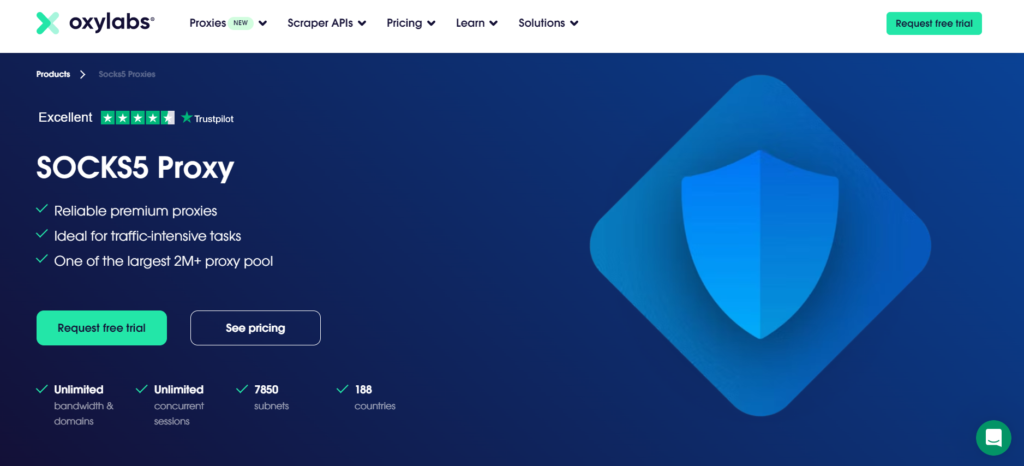This screenshot has height=466, width=1024.
Task: Click Unlimited bandwidth & domains text
Action: coord(84,405)
